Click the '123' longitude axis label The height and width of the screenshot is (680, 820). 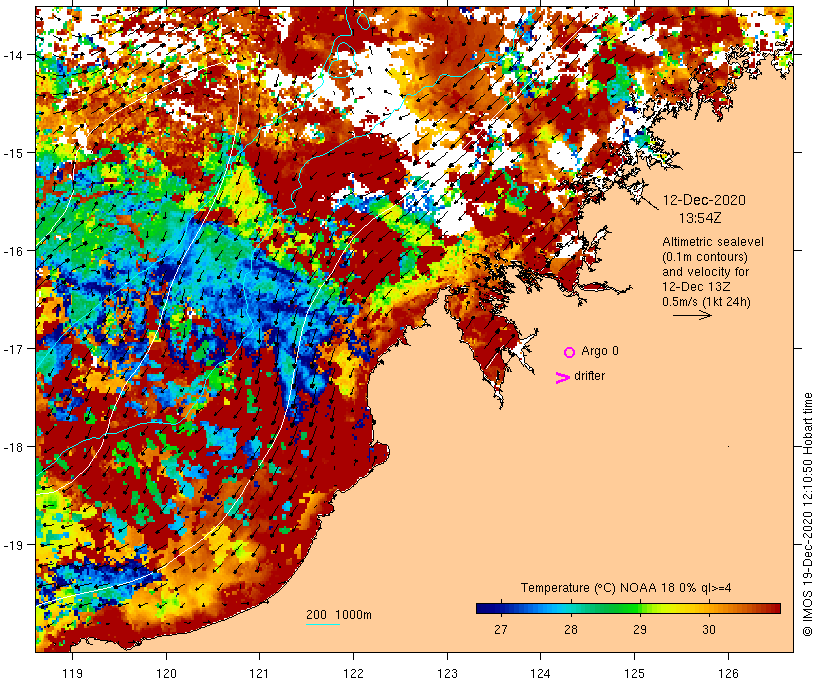[x=447, y=673]
